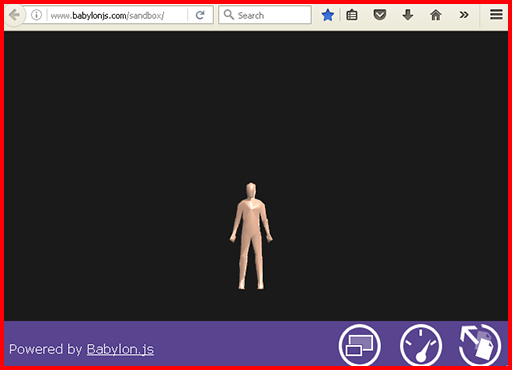Expand the hidden toolbar items chevron
The image size is (512, 370).
pyautogui.click(x=464, y=15)
